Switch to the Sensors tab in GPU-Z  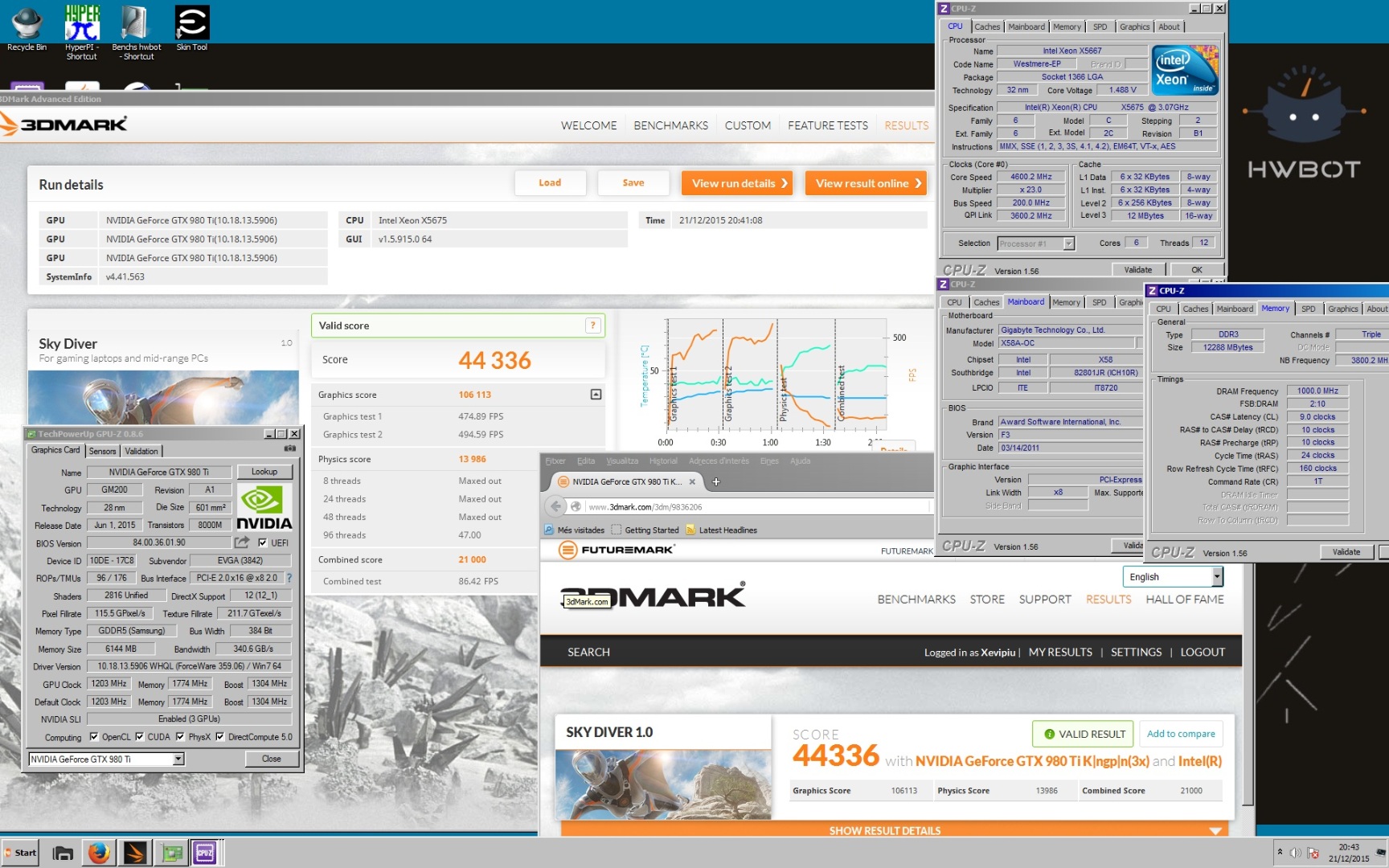click(x=102, y=451)
